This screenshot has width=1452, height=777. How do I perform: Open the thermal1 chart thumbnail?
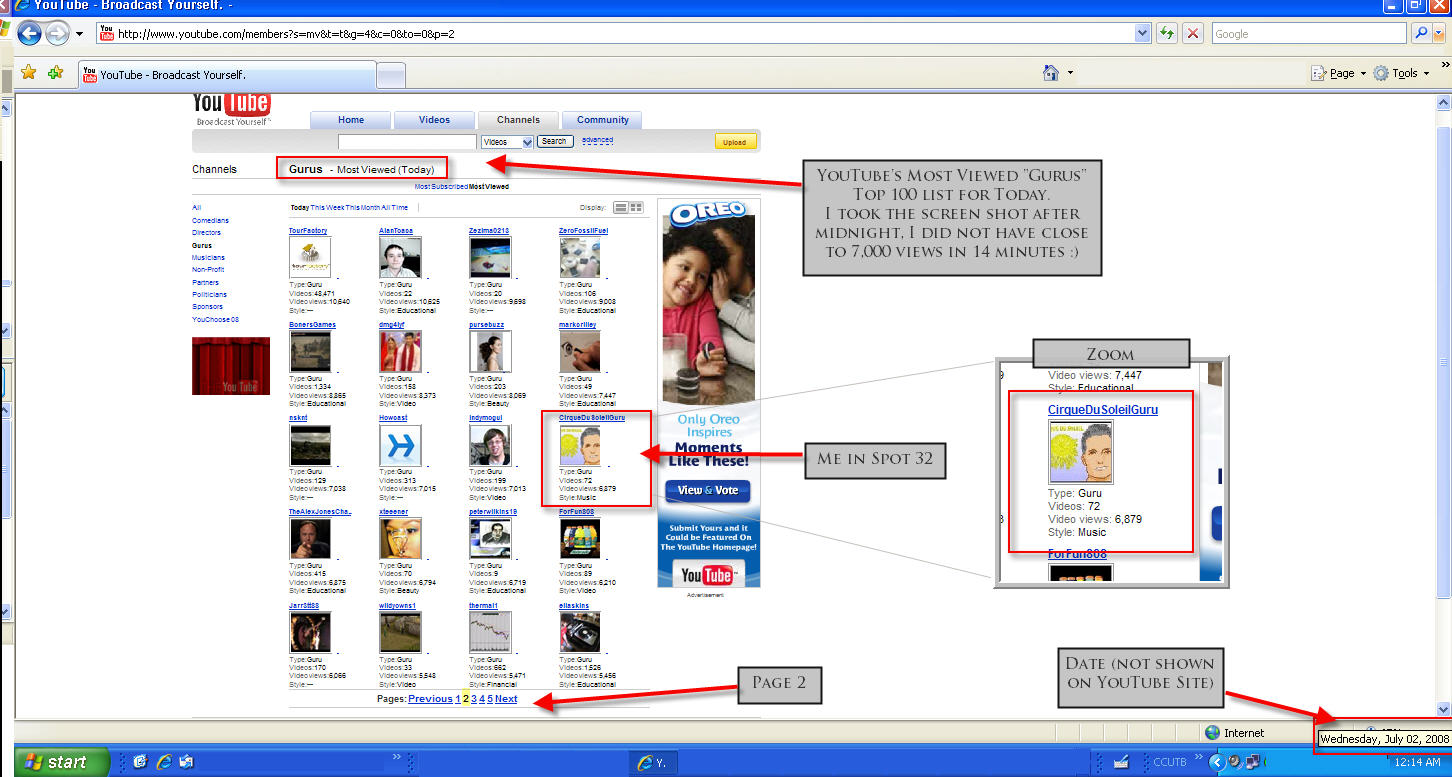[490, 633]
